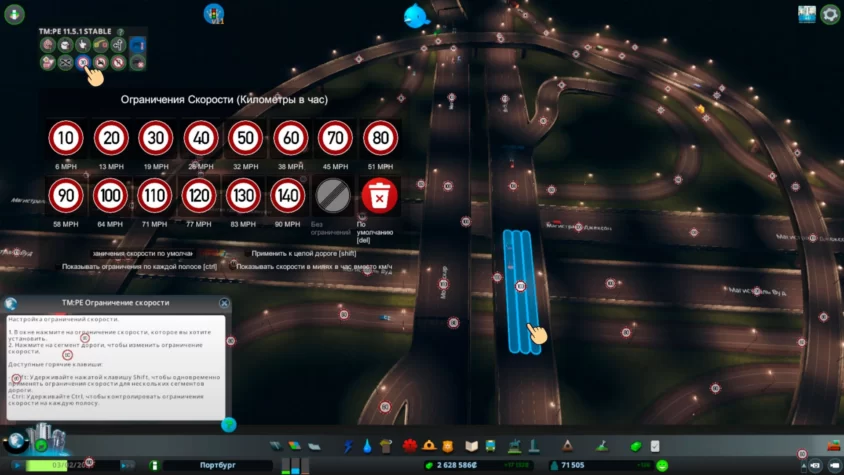Screen dimensions: 844x475
Task: Click the green arrow round button top-left
Action: (x=15, y=14)
